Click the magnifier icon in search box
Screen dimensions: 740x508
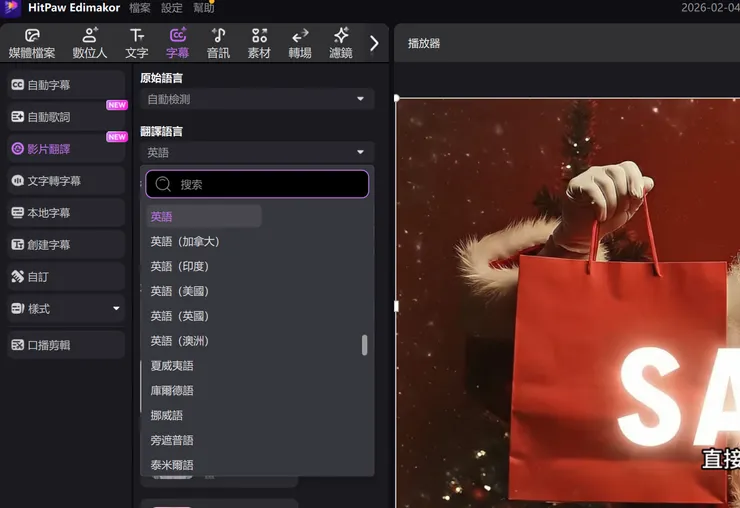pos(163,184)
